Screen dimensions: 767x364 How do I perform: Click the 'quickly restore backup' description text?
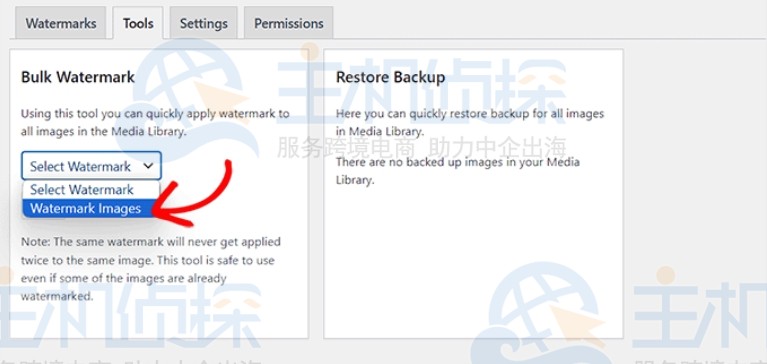[470, 123]
